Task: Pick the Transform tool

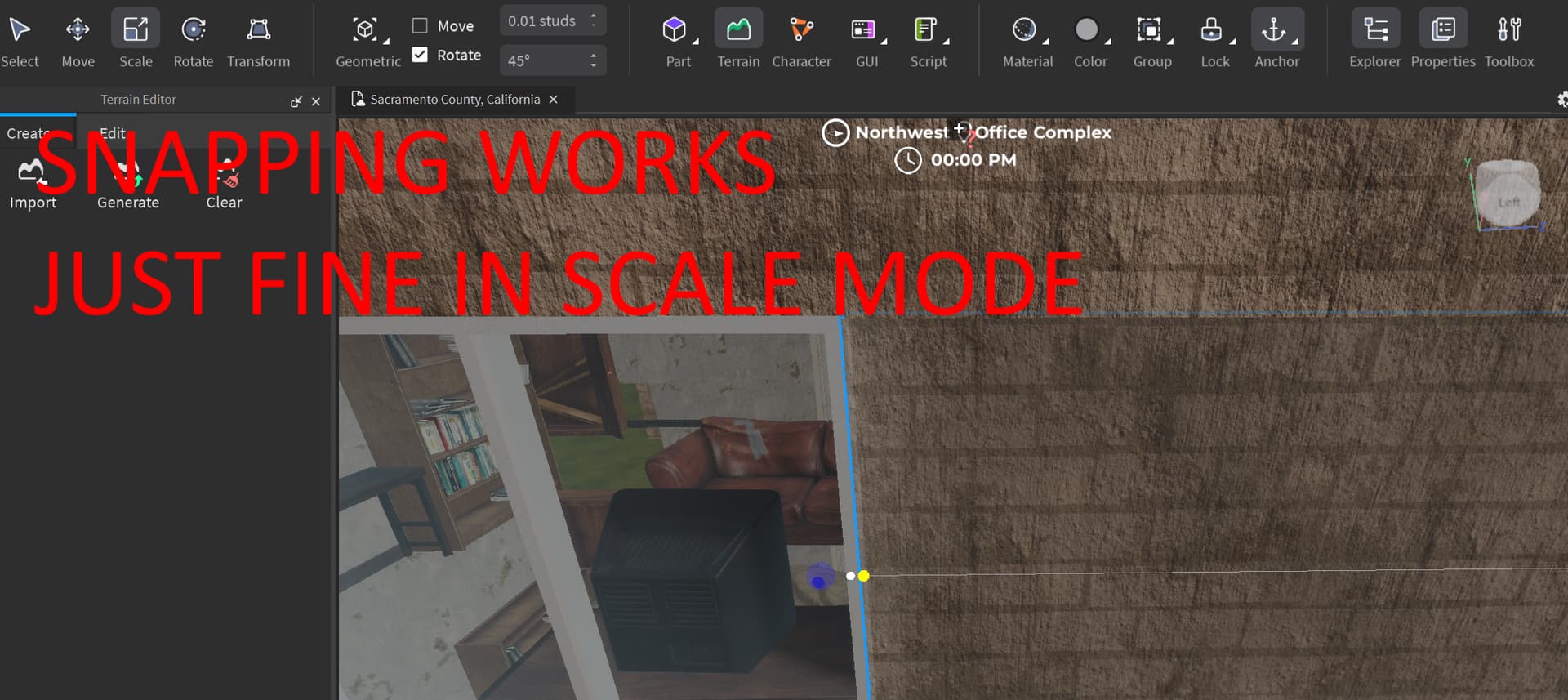Action: (x=258, y=39)
